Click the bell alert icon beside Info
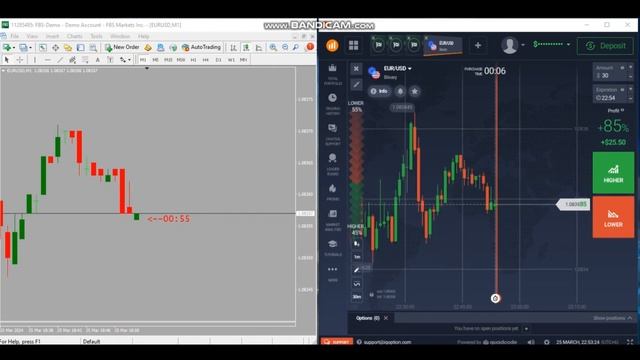The width and height of the screenshot is (640, 360). 400,91
